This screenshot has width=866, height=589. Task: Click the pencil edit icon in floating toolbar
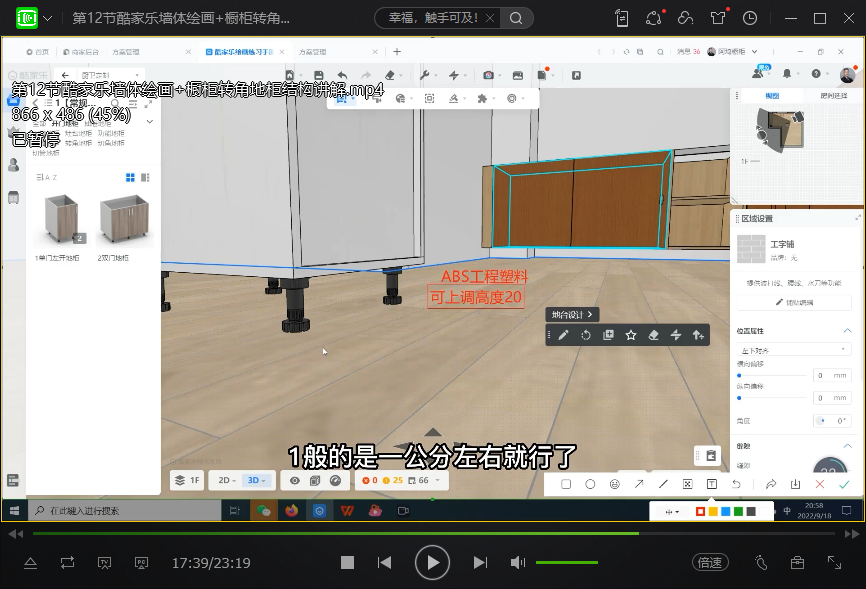click(563, 335)
